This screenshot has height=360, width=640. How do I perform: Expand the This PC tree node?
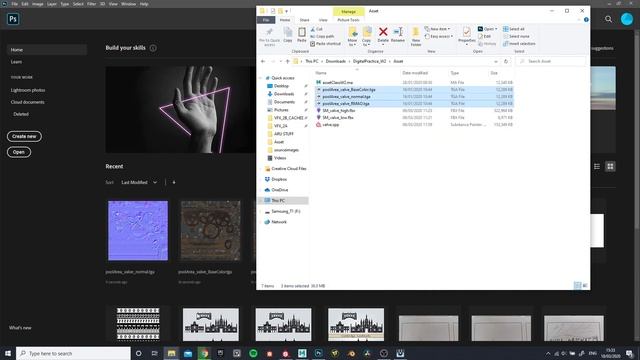[x=260, y=200]
